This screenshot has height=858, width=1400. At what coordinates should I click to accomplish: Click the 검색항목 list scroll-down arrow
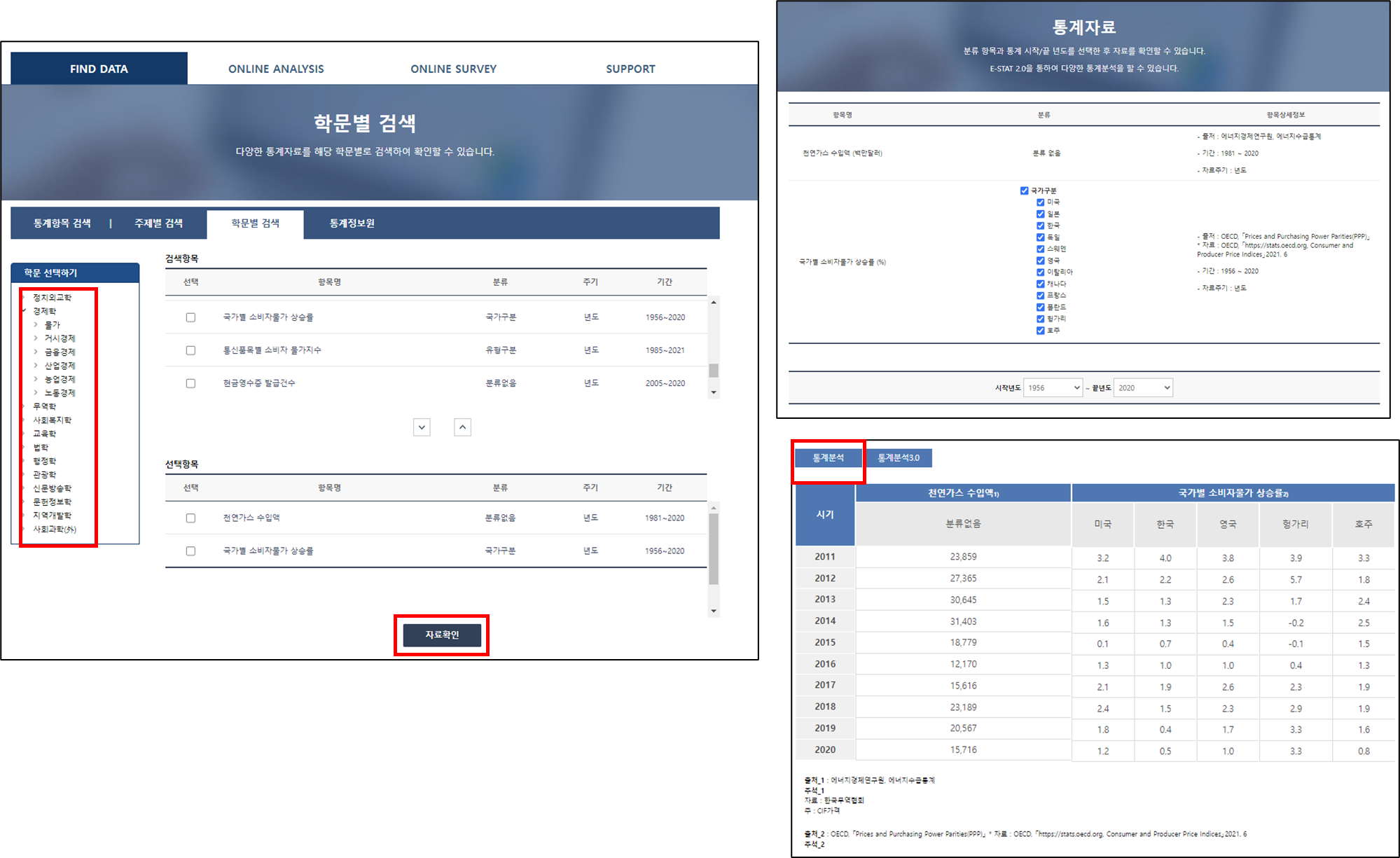pos(714,392)
